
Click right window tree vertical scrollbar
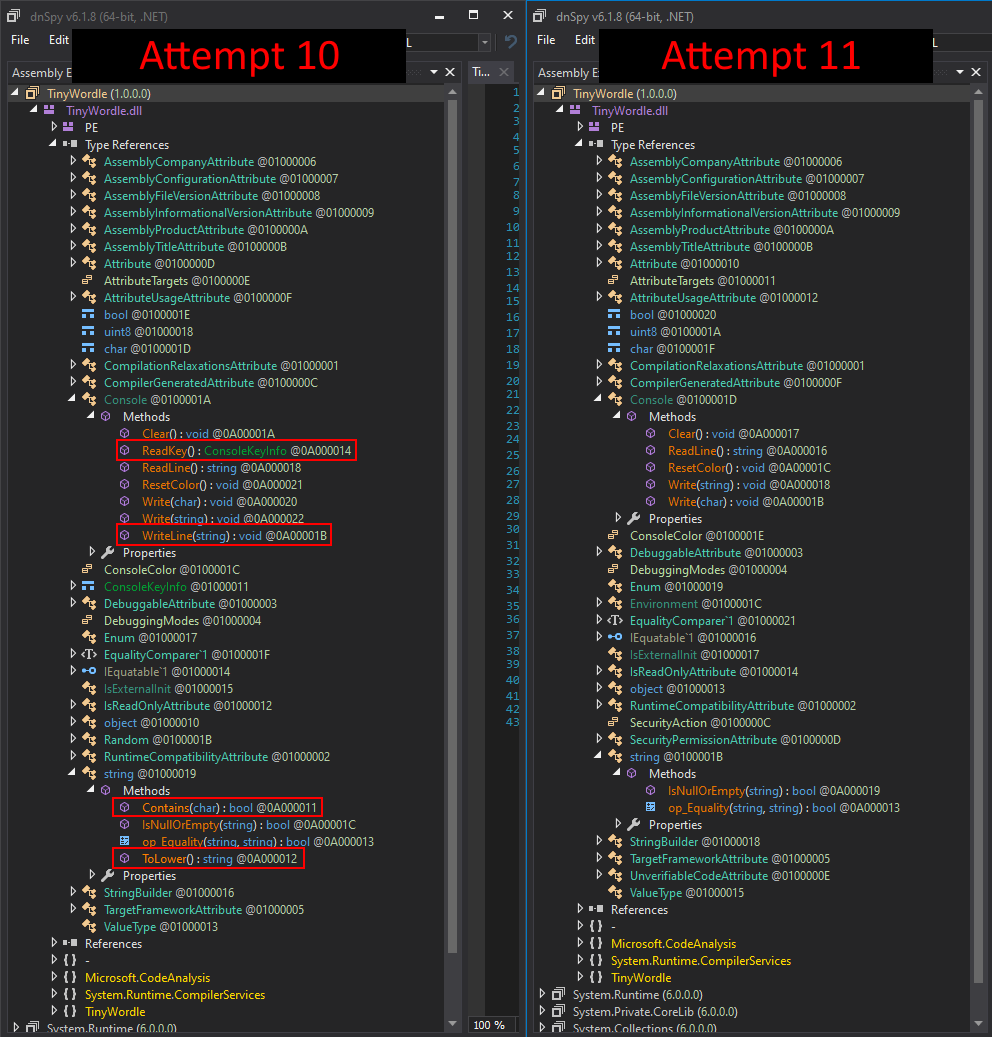click(978, 542)
